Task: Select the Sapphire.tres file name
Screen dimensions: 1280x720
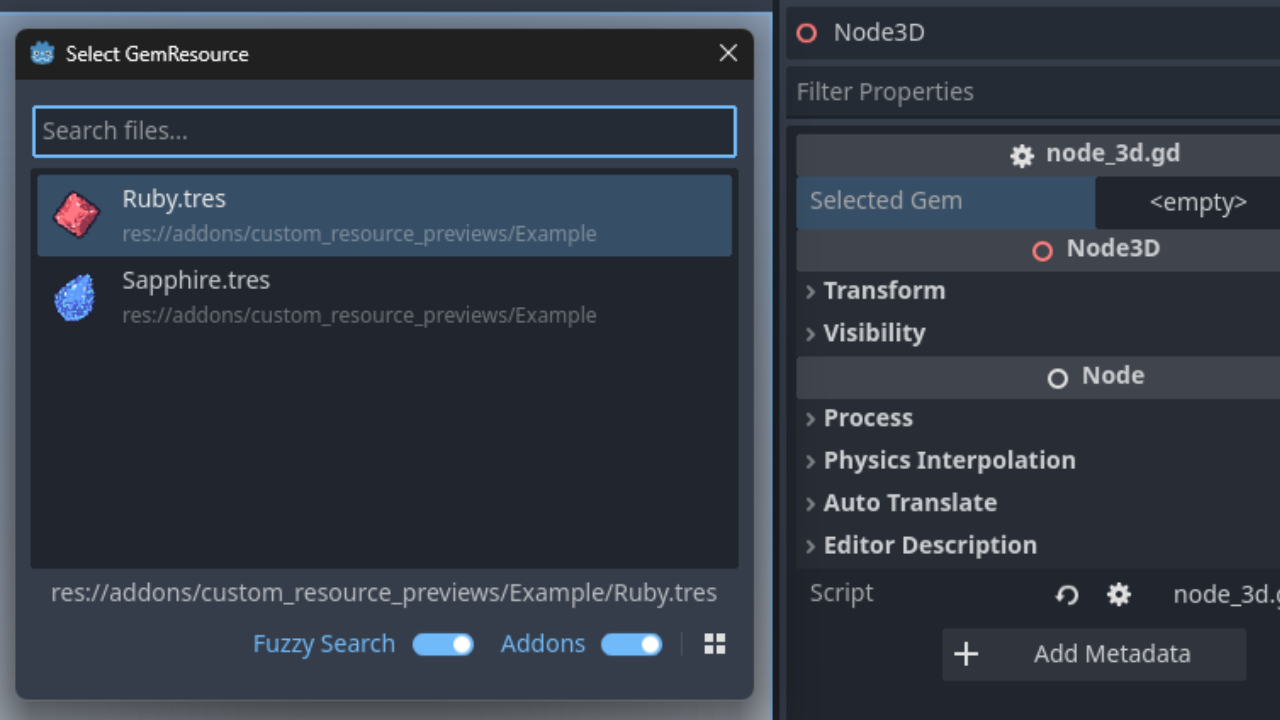Action: 196,281
